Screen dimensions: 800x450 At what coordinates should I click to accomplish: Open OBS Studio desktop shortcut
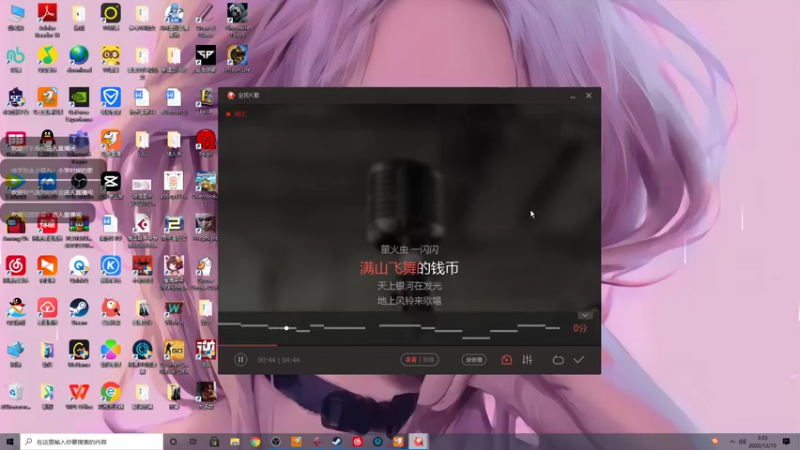pyautogui.click(x=79, y=185)
